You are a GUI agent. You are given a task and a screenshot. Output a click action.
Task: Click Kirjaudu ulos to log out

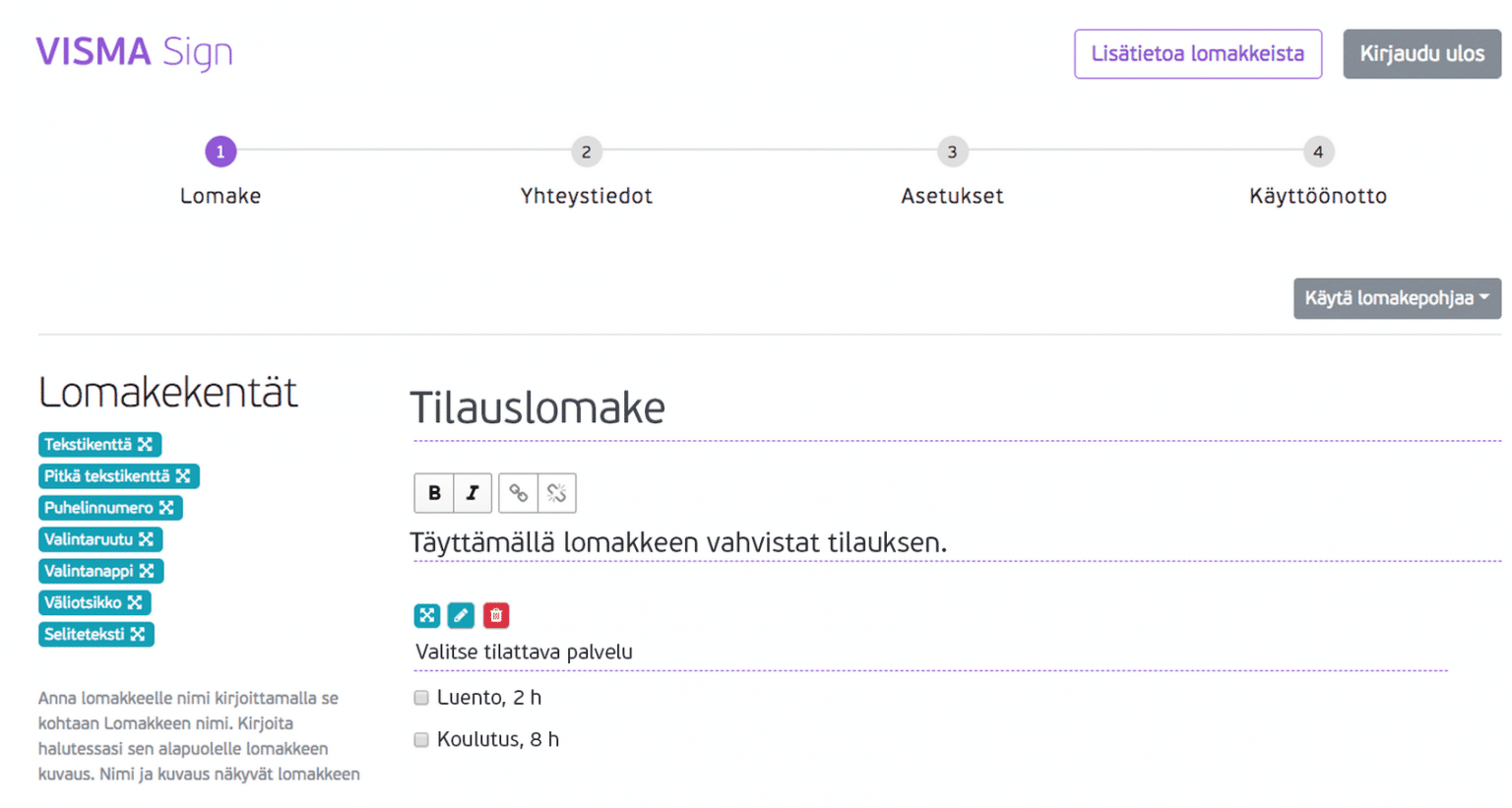tap(1421, 54)
